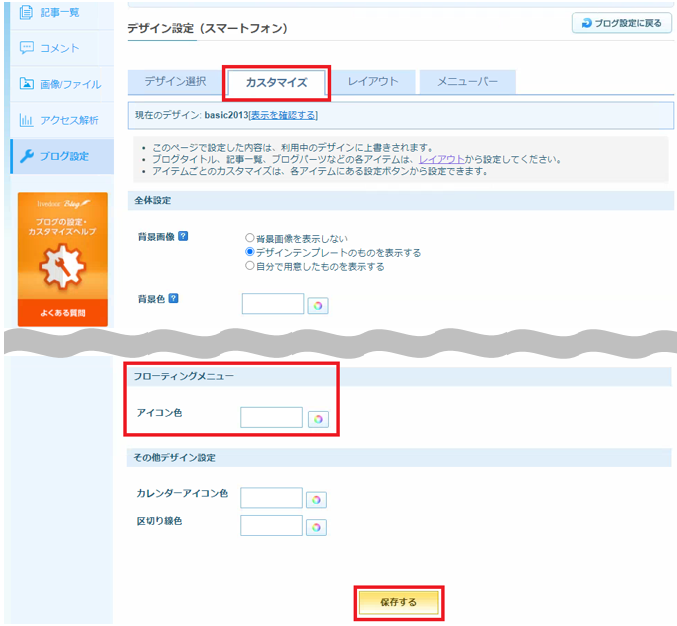The image size is (677, 626).
Task: Click the help icon next to 背景画像
Action: 183,236
